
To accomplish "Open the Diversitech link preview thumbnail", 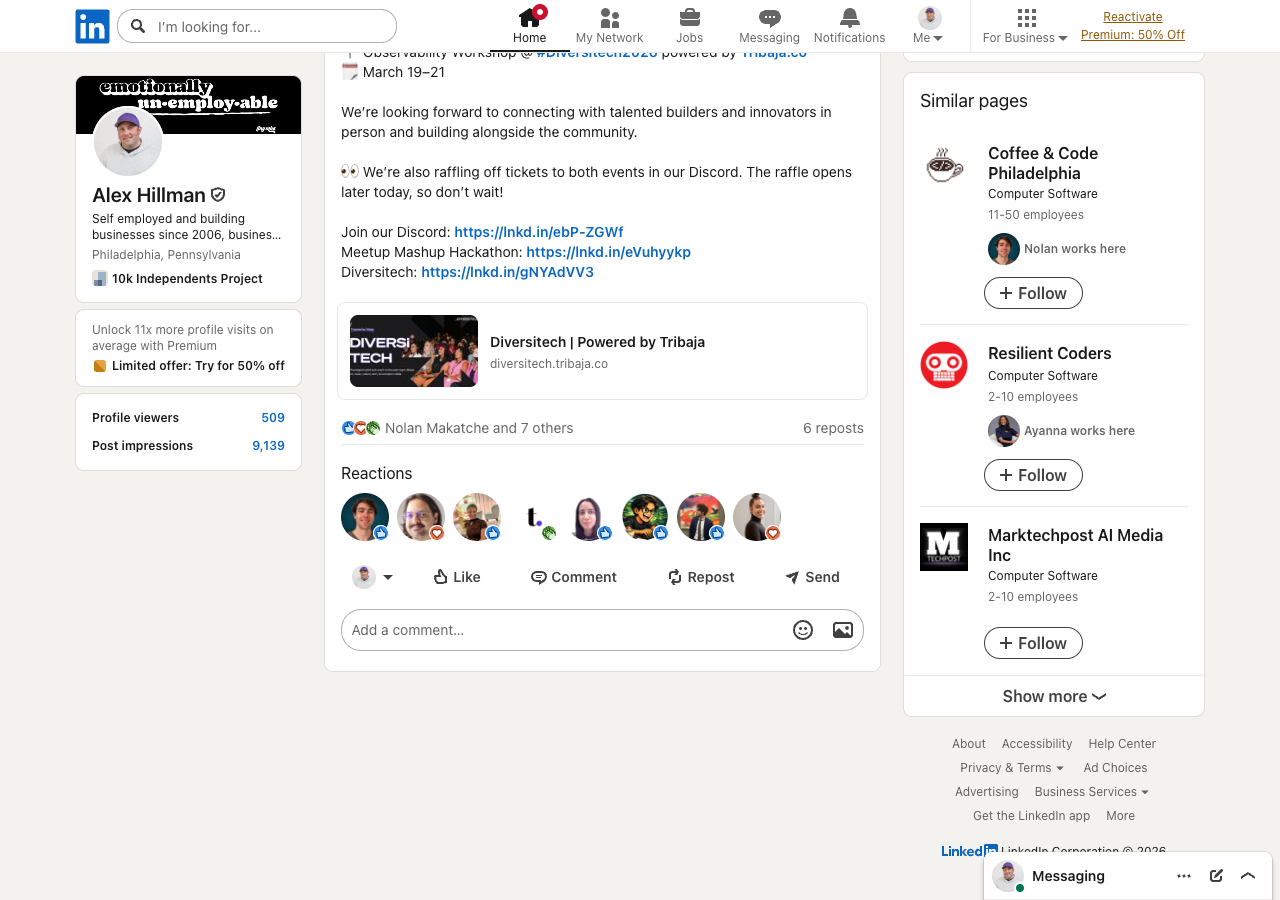I will pyautogui.click(x=414, y=351).
